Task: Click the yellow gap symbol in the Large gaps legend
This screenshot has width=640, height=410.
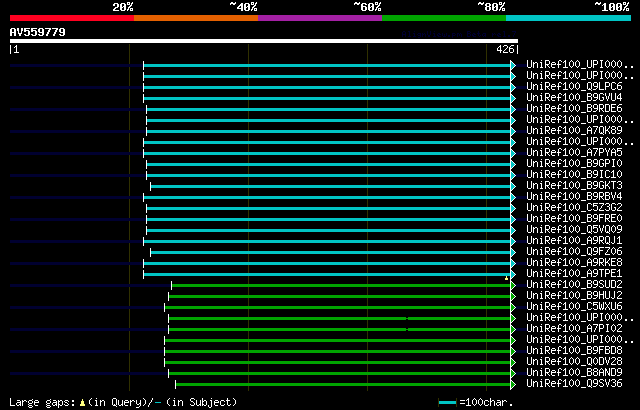Action: click(82, 403)
